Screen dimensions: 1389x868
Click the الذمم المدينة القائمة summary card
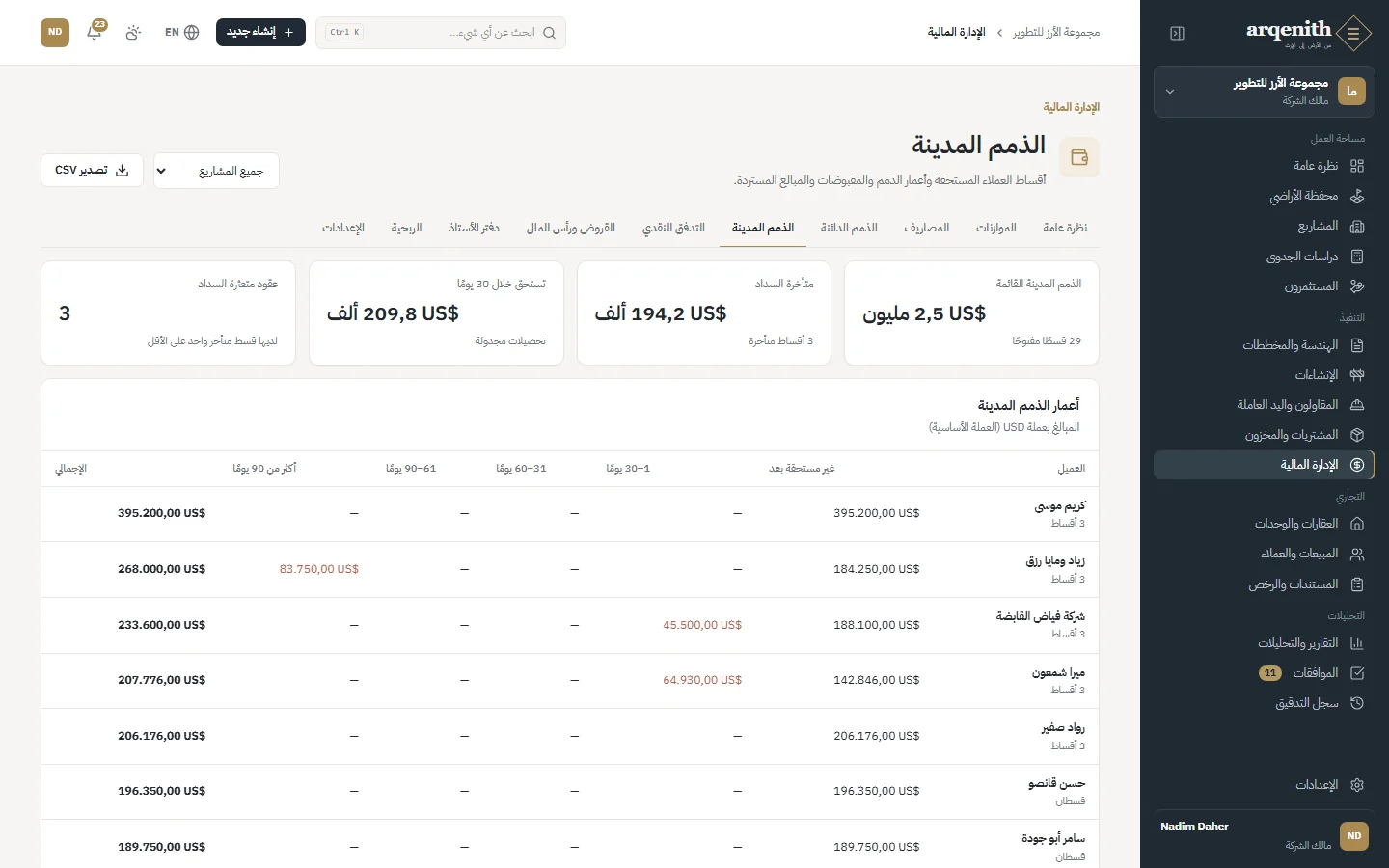[x=971, y=313]
